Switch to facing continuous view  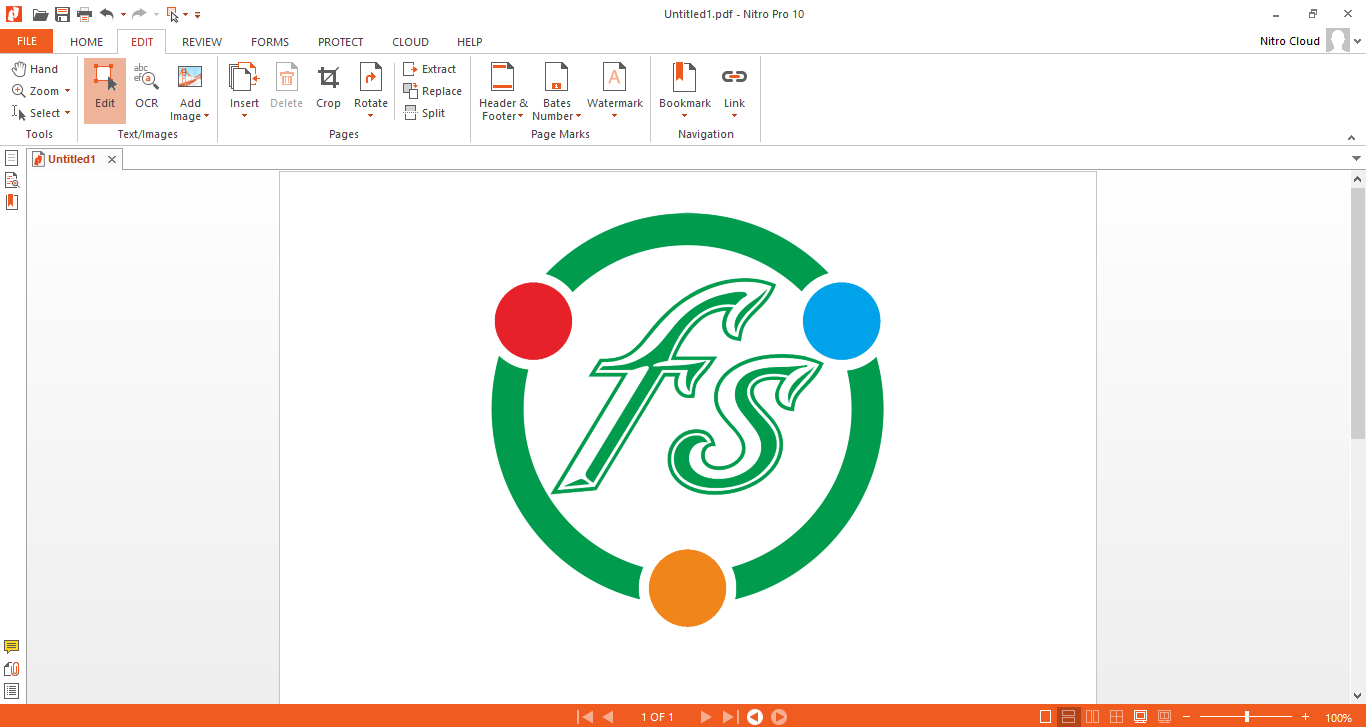tap(1117, 717)
